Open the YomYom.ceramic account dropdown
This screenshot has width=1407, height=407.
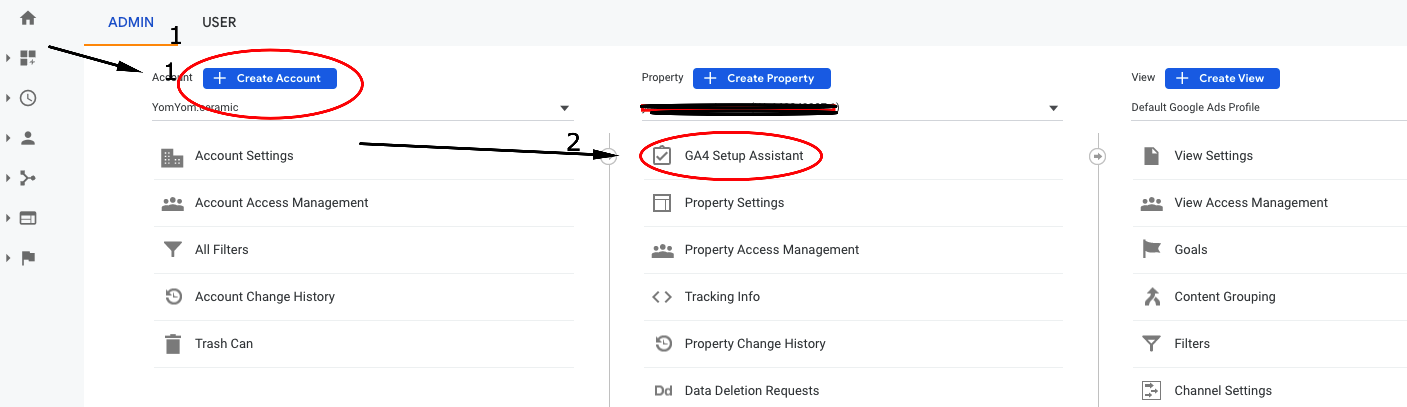pos(362,107)
